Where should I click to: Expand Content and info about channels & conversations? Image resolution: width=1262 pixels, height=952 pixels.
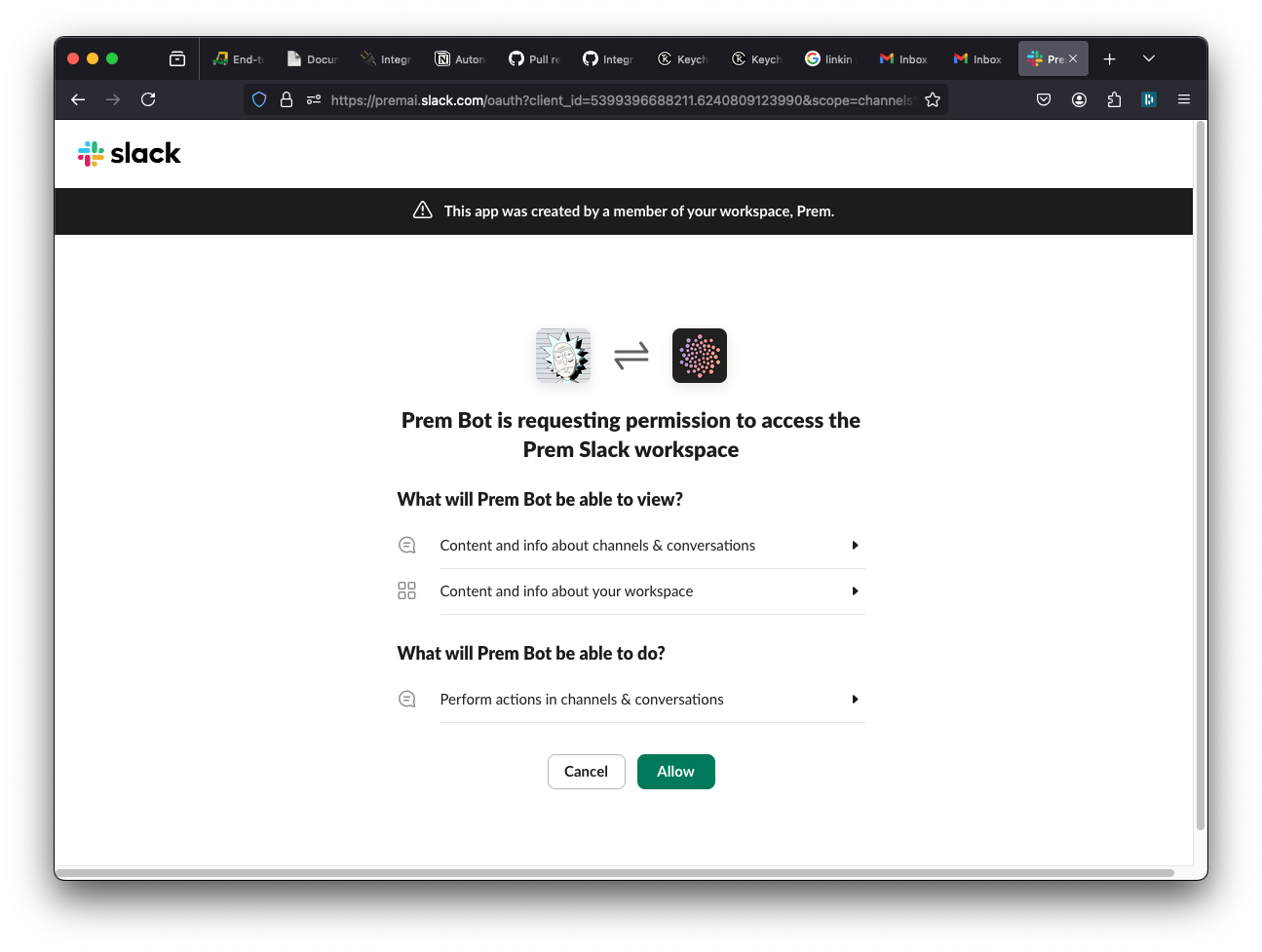pyautogui.click(x=652, y=546)
